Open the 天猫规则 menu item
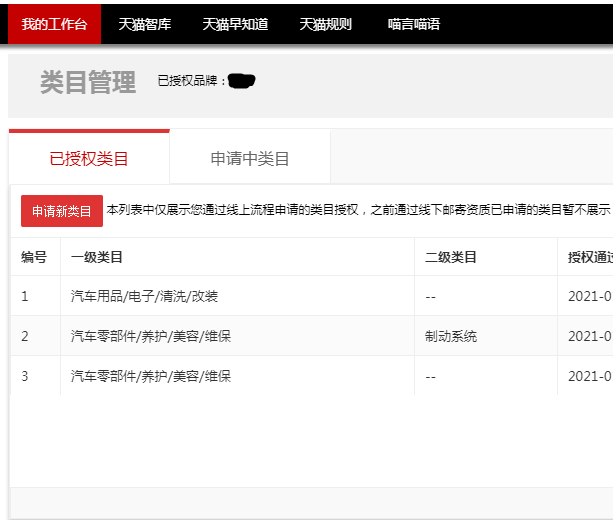 pos(326,24)
